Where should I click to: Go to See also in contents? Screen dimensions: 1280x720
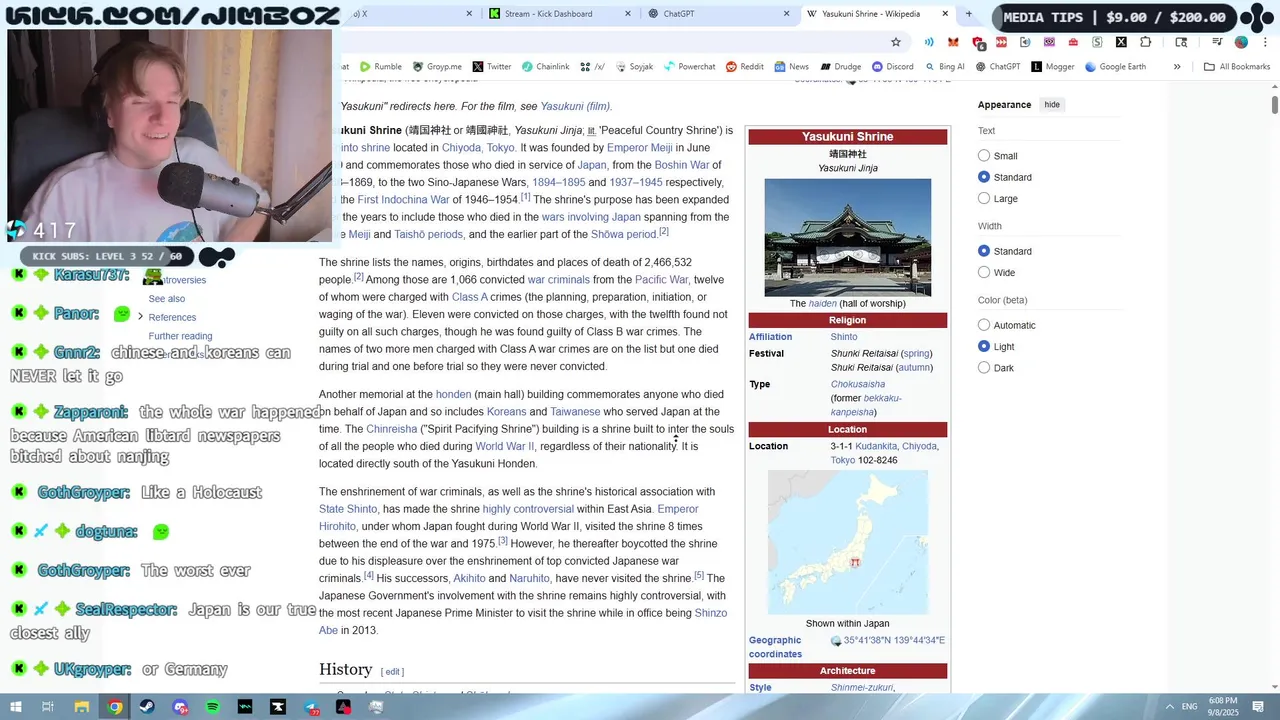coord(167,298)
